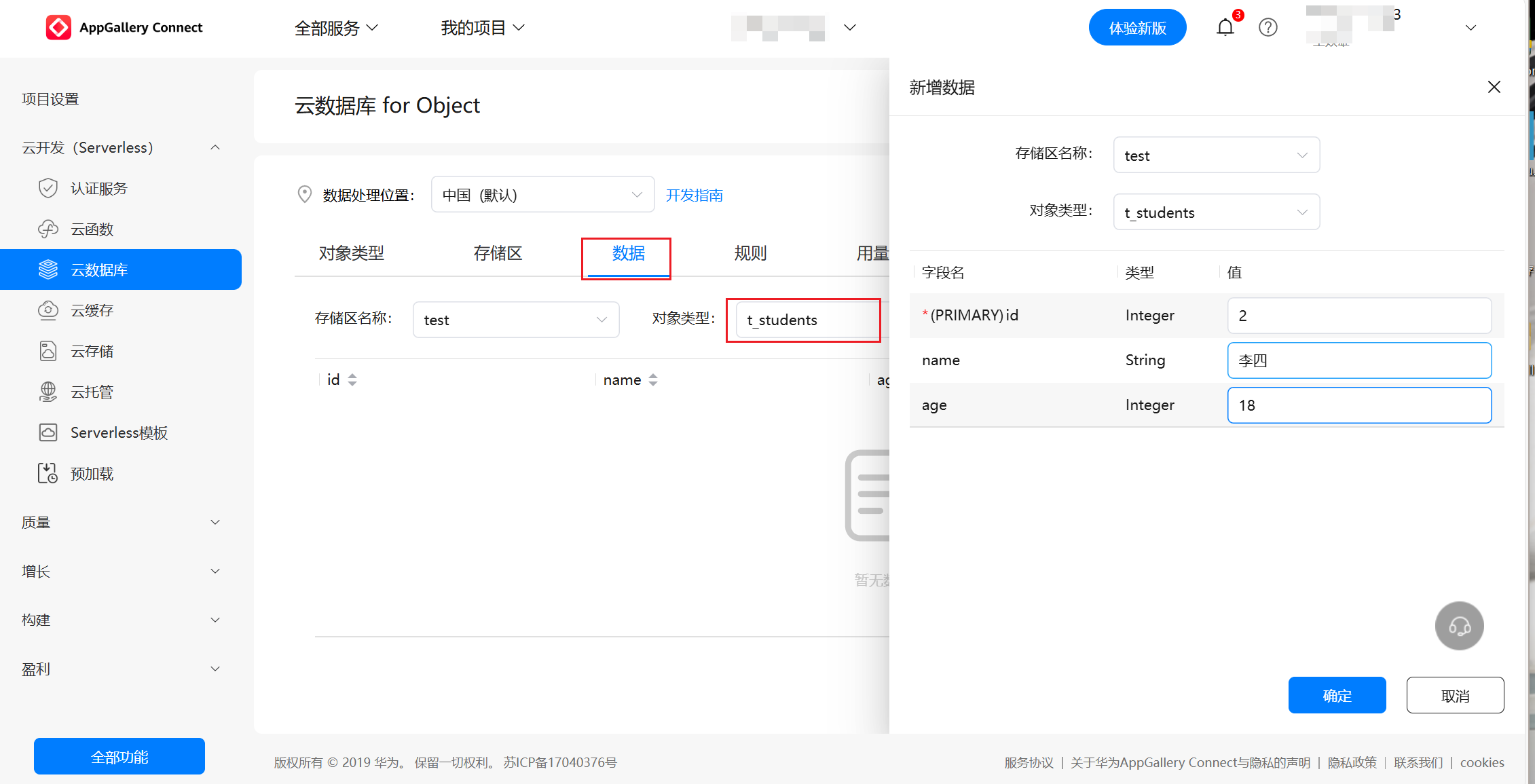The height and width of the screenshot is (784, 1535).
Task: Click the customer service headset icon
Action: [x=1459, y=625]
